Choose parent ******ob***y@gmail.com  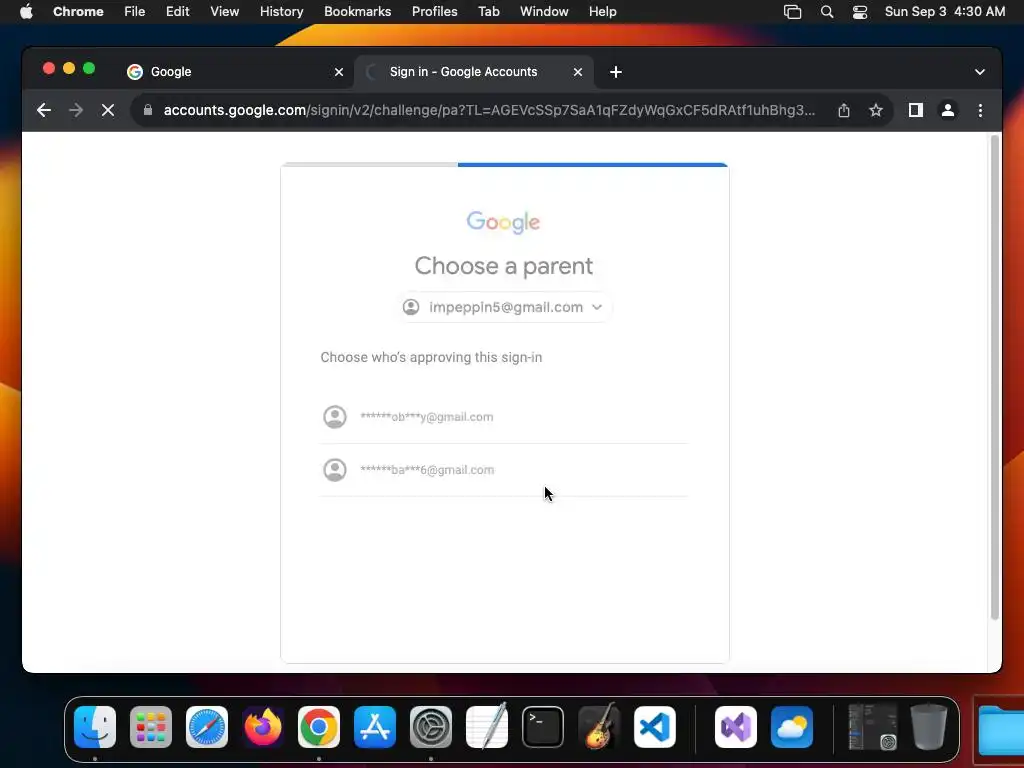[x=504, y=417]
